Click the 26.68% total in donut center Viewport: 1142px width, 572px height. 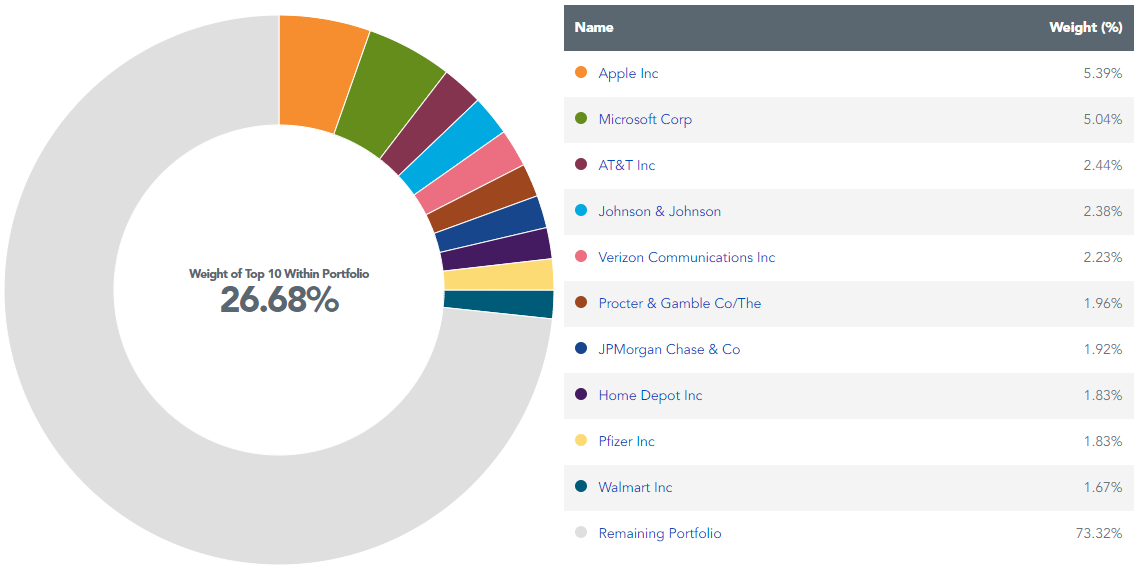click(280, 299)
